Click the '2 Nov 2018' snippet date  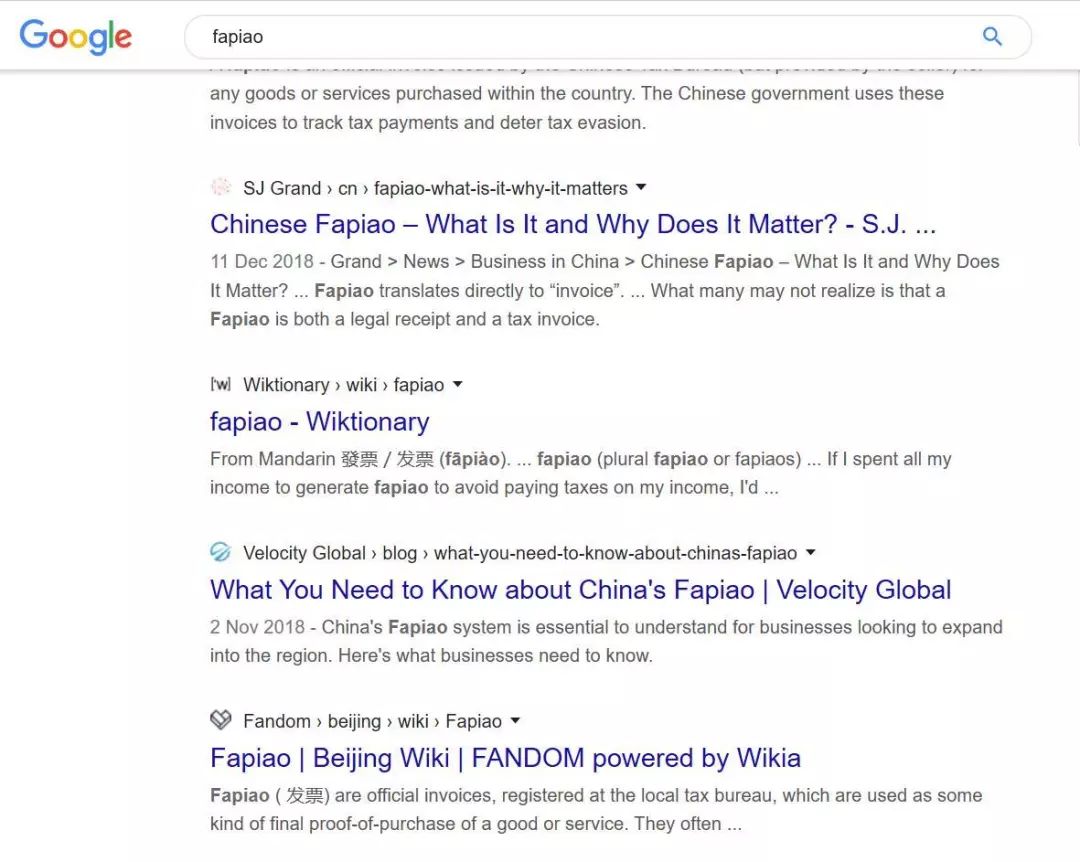click(x=258, y=627)
